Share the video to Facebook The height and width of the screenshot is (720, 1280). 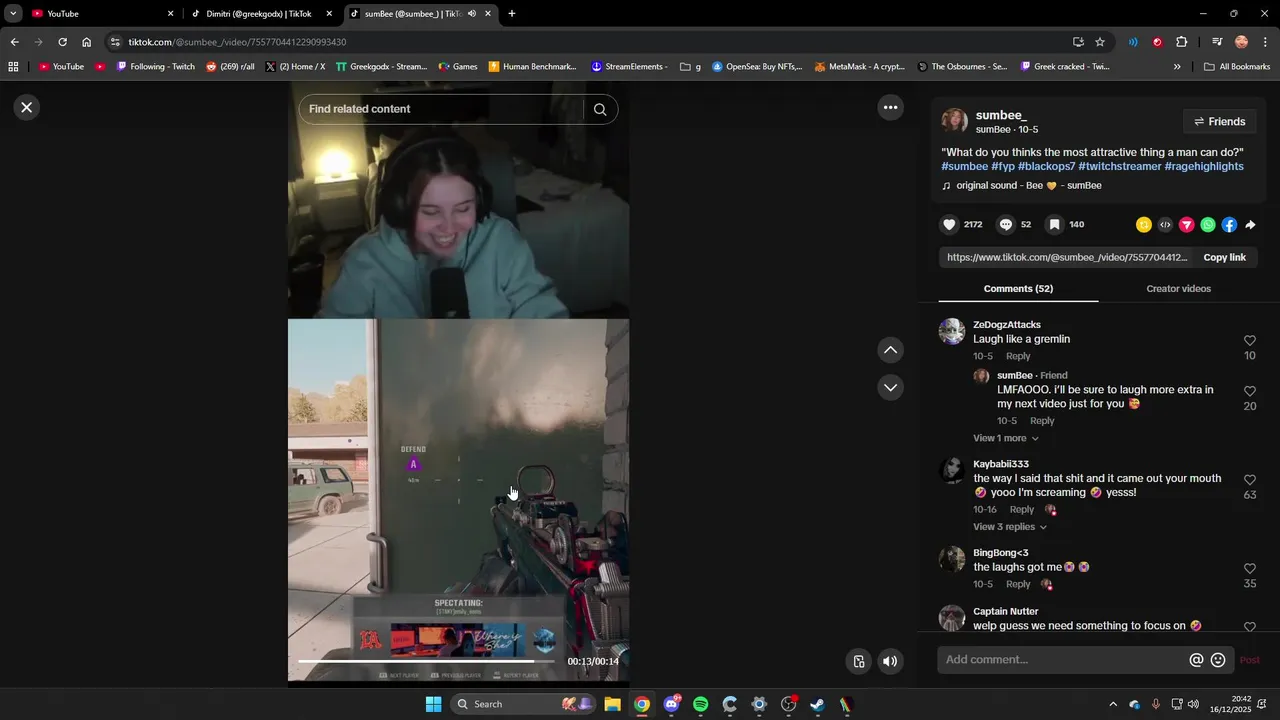point(1229,225)
